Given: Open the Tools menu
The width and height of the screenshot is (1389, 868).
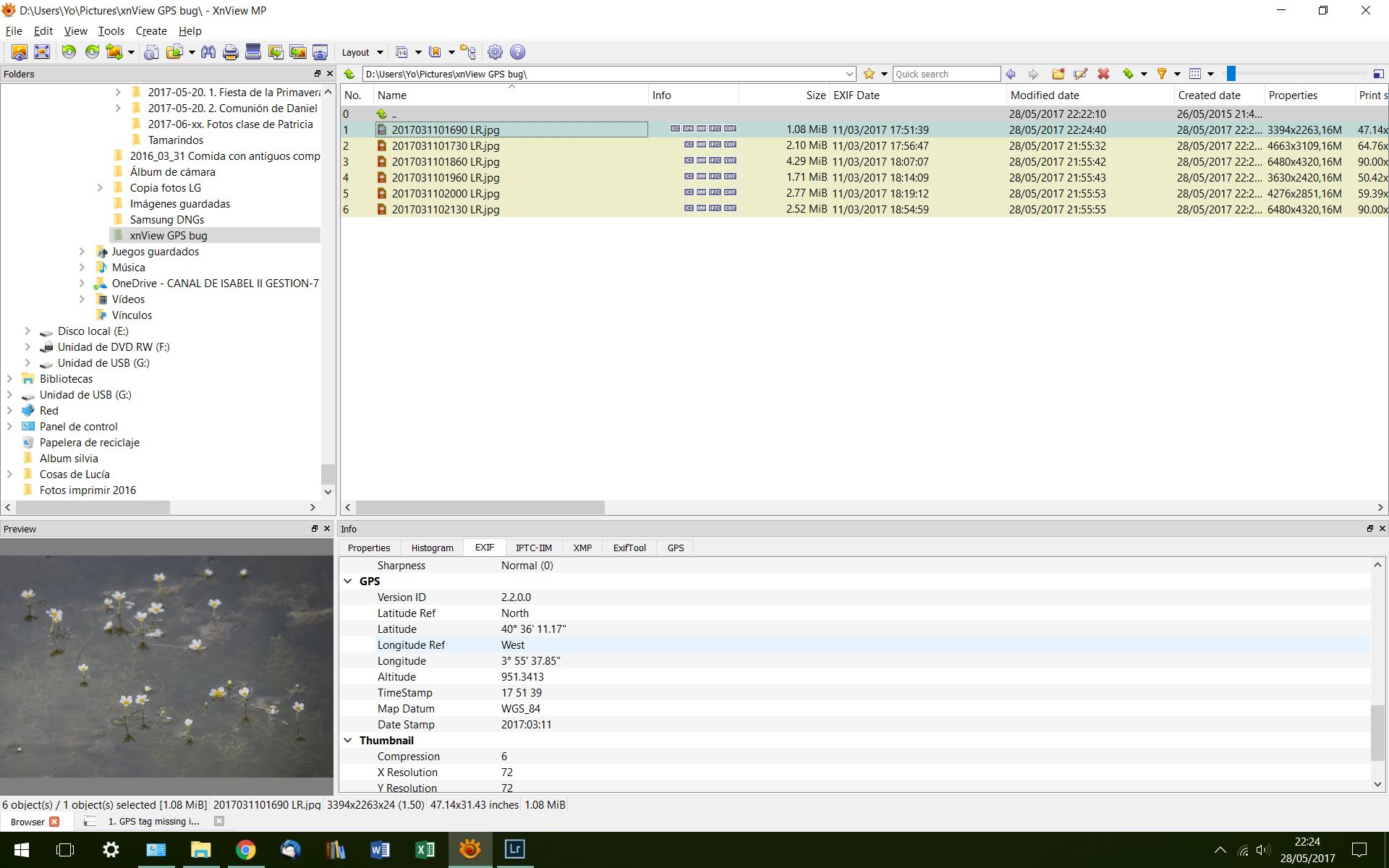Looking at the screenshot, I should [x=111, y=31].
